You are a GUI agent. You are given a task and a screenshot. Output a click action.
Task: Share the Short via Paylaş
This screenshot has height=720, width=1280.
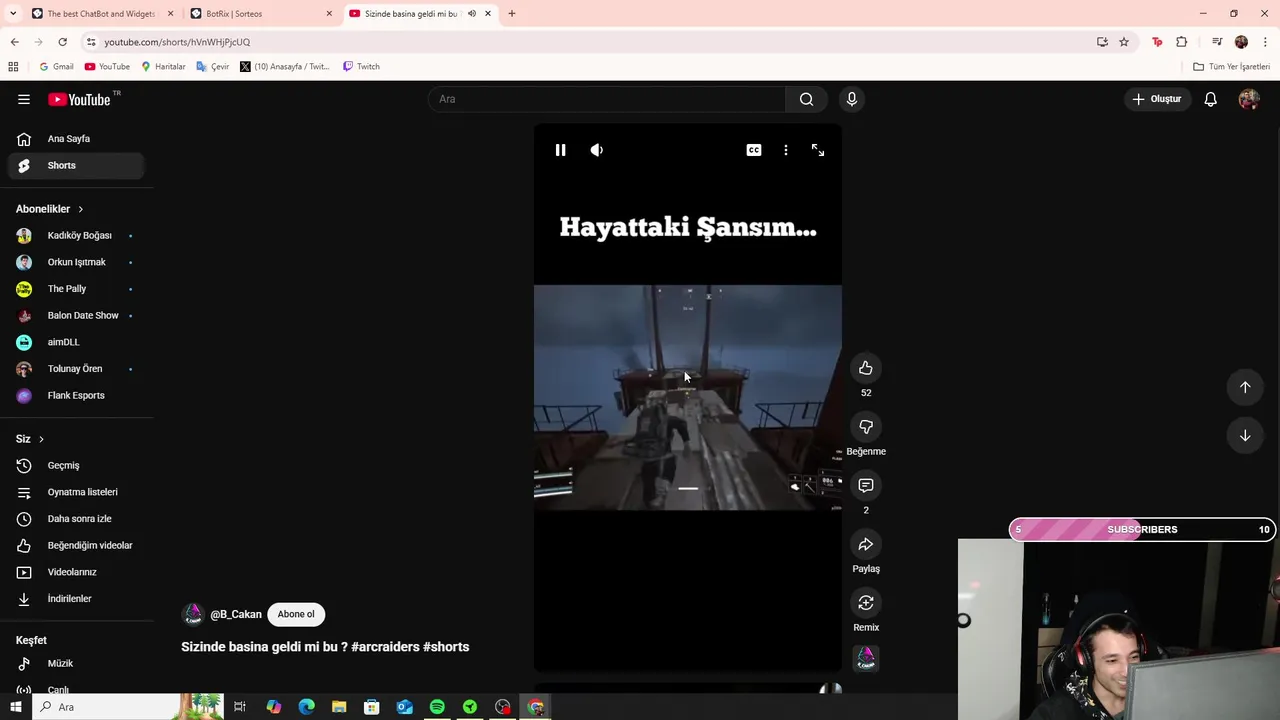point(866,544)
